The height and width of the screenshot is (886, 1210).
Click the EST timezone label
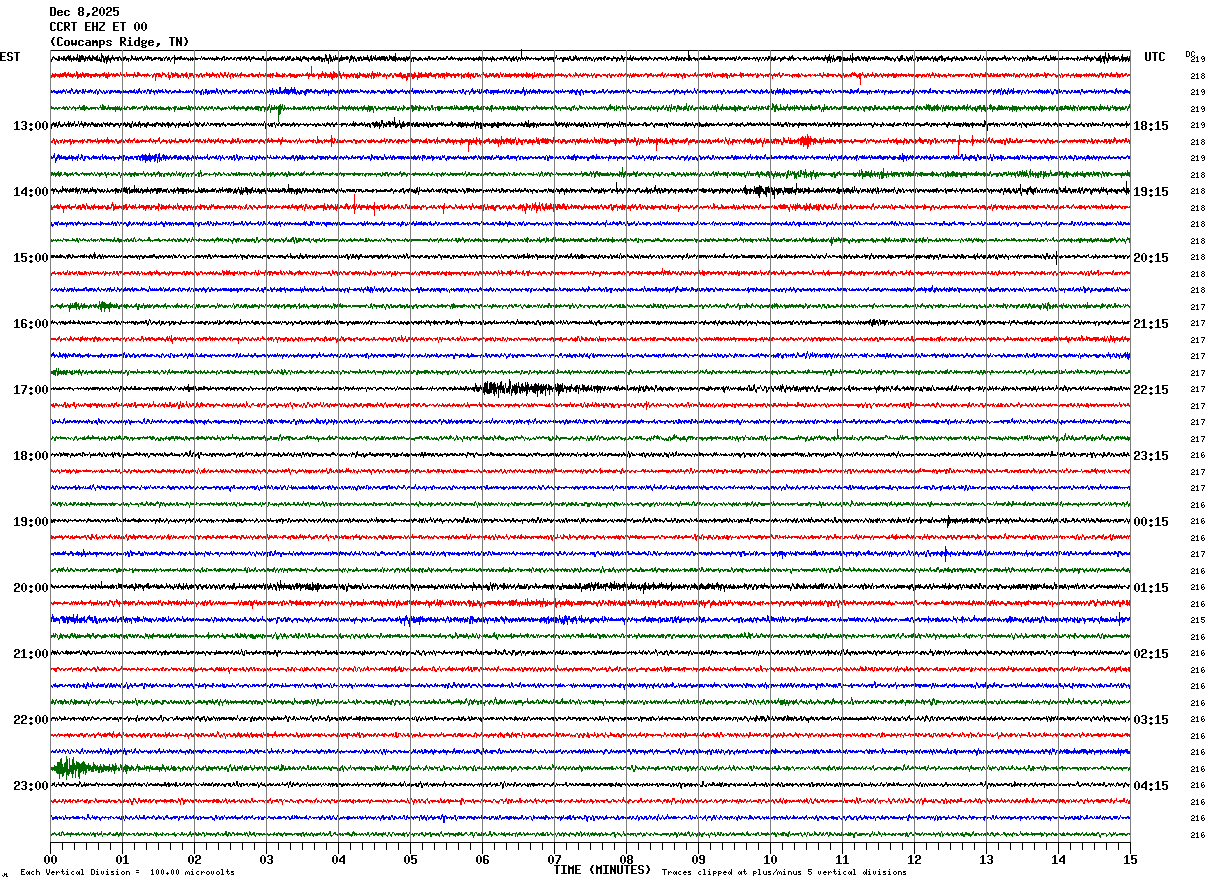pyautogui.click(x=10, y=57)
